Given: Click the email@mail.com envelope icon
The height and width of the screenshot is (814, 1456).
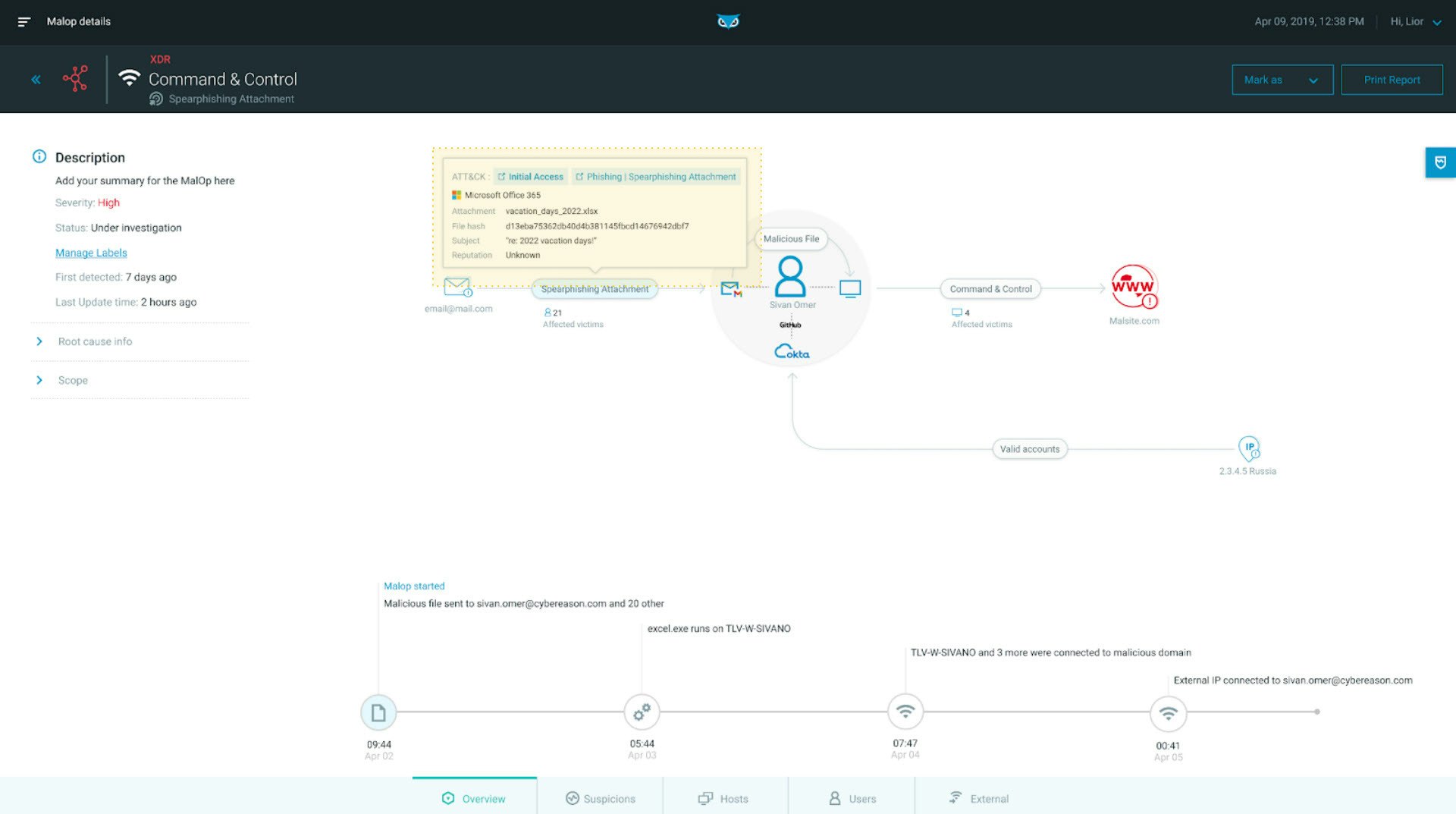Looking at the screenshot, I should [457, 288].
